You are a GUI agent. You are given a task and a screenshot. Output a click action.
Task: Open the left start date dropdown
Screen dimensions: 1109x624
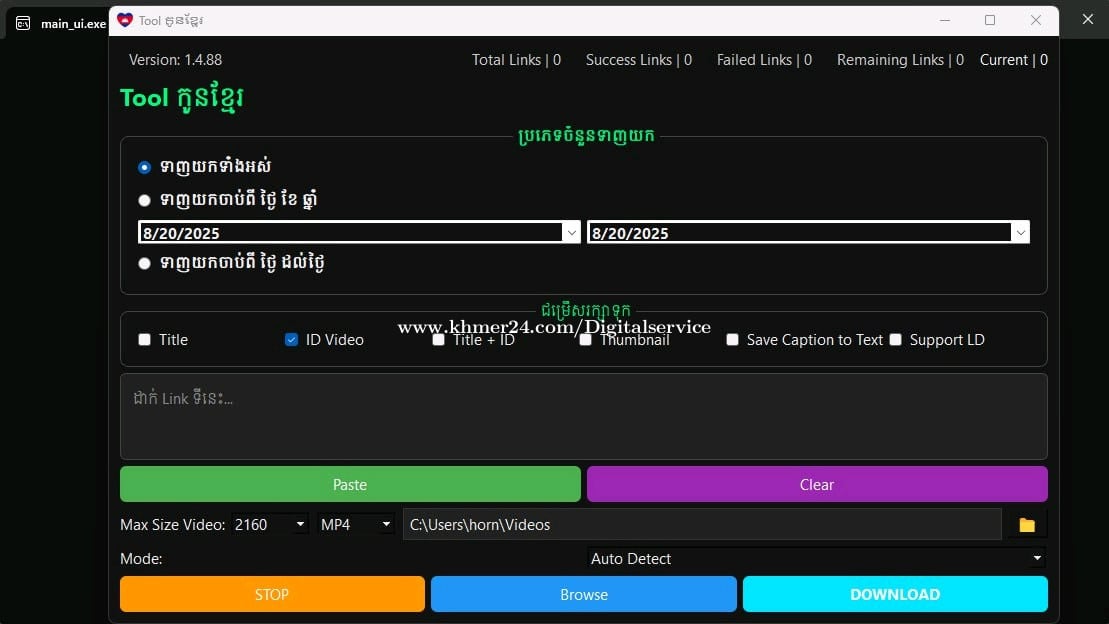pos(571,233)
